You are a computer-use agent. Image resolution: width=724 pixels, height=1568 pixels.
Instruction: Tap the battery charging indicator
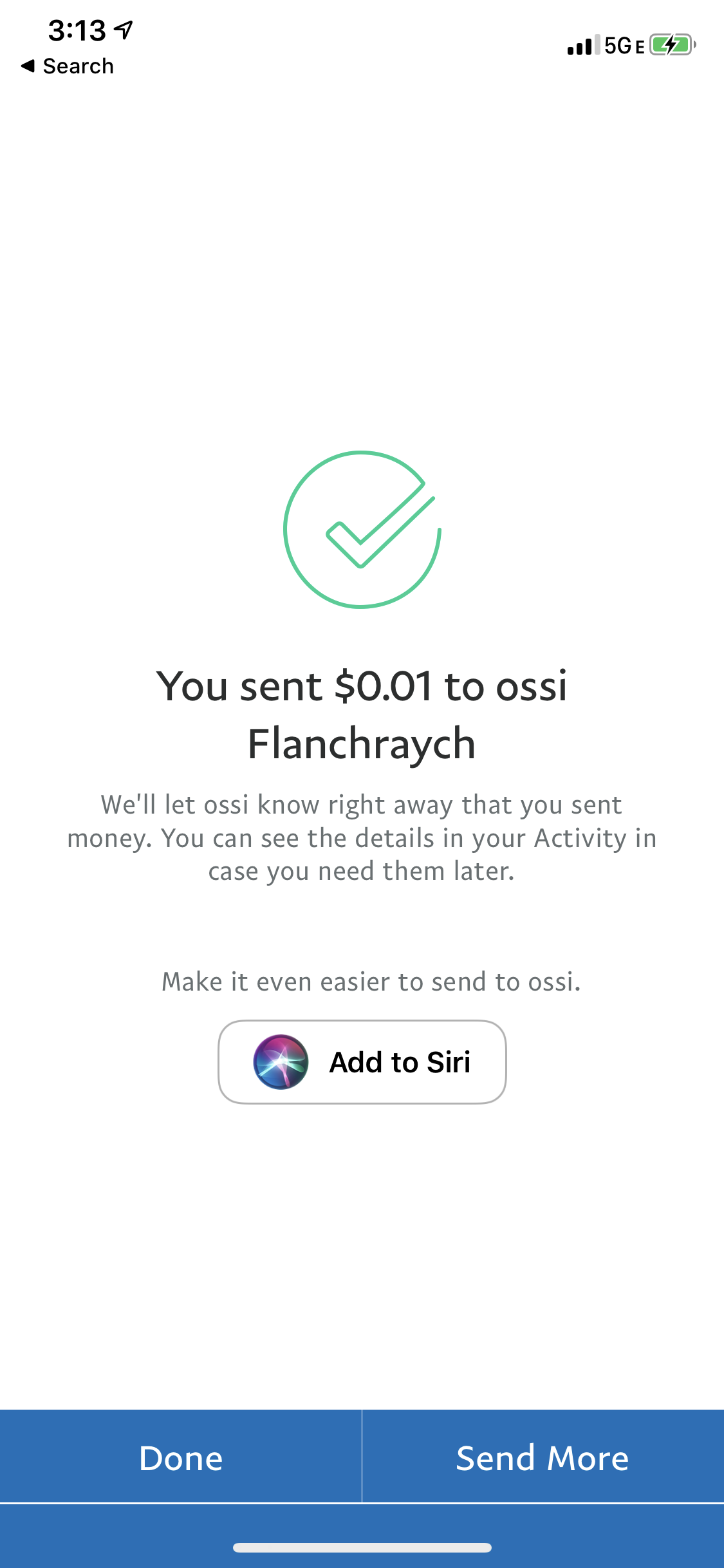671,45
